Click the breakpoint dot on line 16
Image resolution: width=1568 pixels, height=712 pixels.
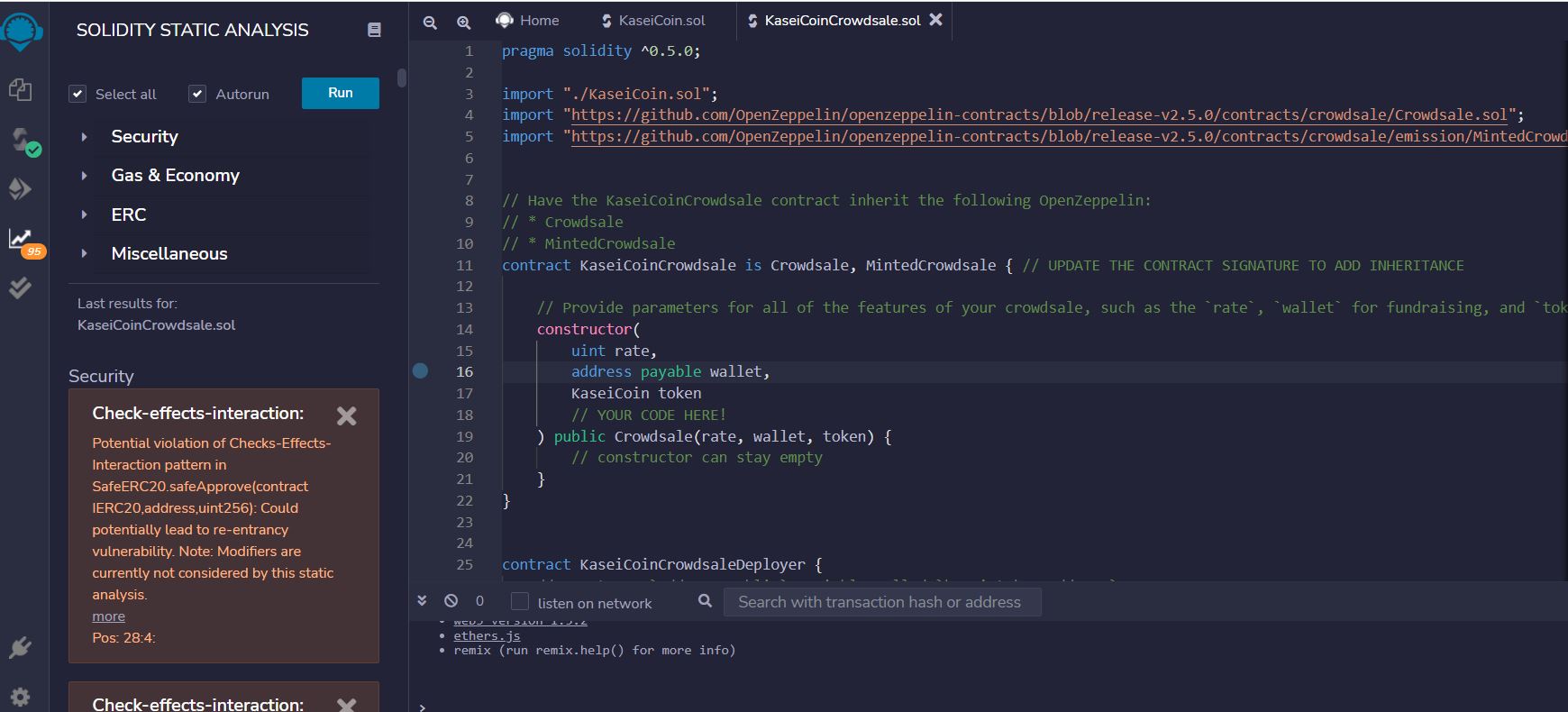[x=420, y=370]
